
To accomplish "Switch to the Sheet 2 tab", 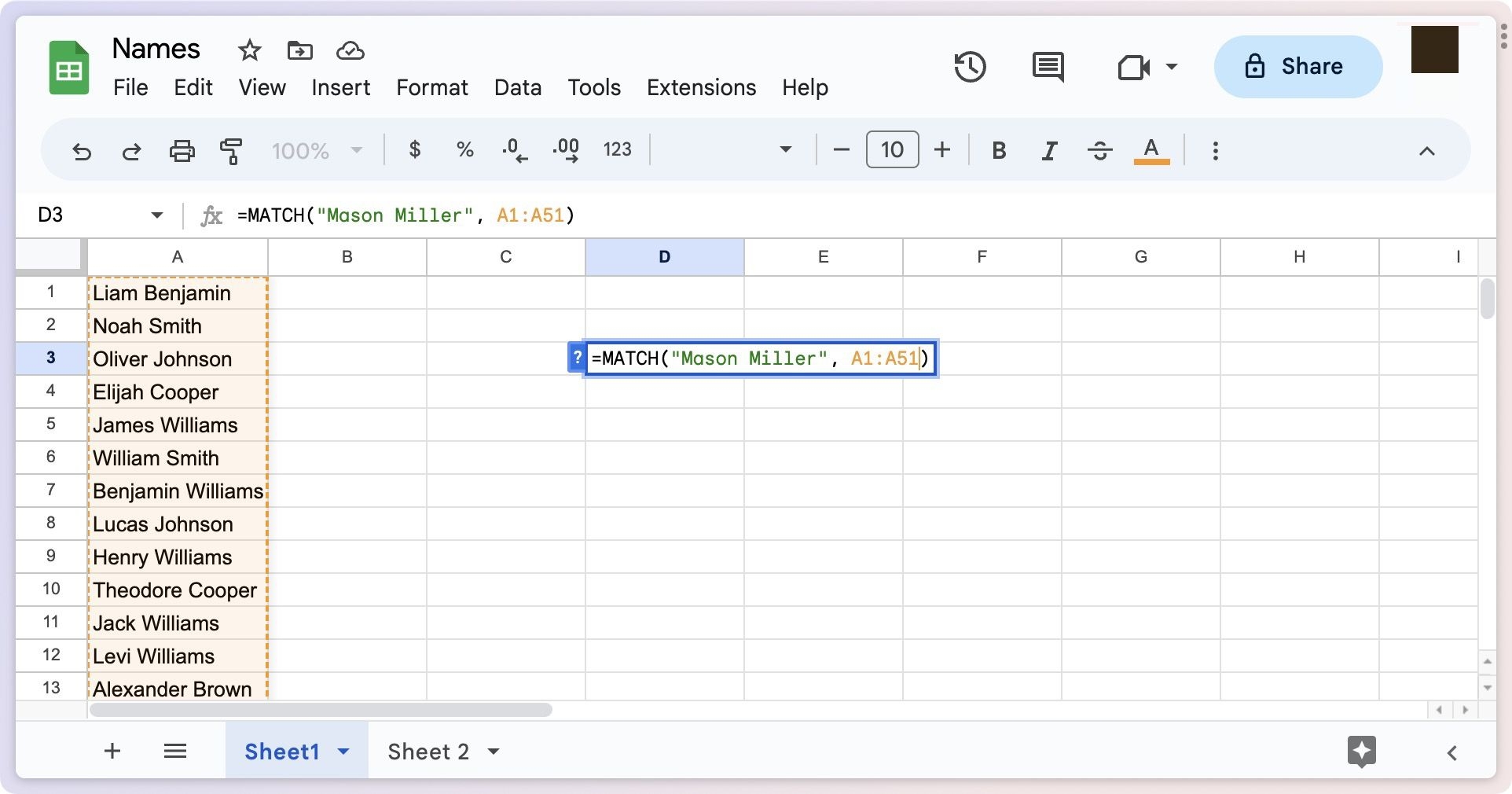I will coord(428,752).
